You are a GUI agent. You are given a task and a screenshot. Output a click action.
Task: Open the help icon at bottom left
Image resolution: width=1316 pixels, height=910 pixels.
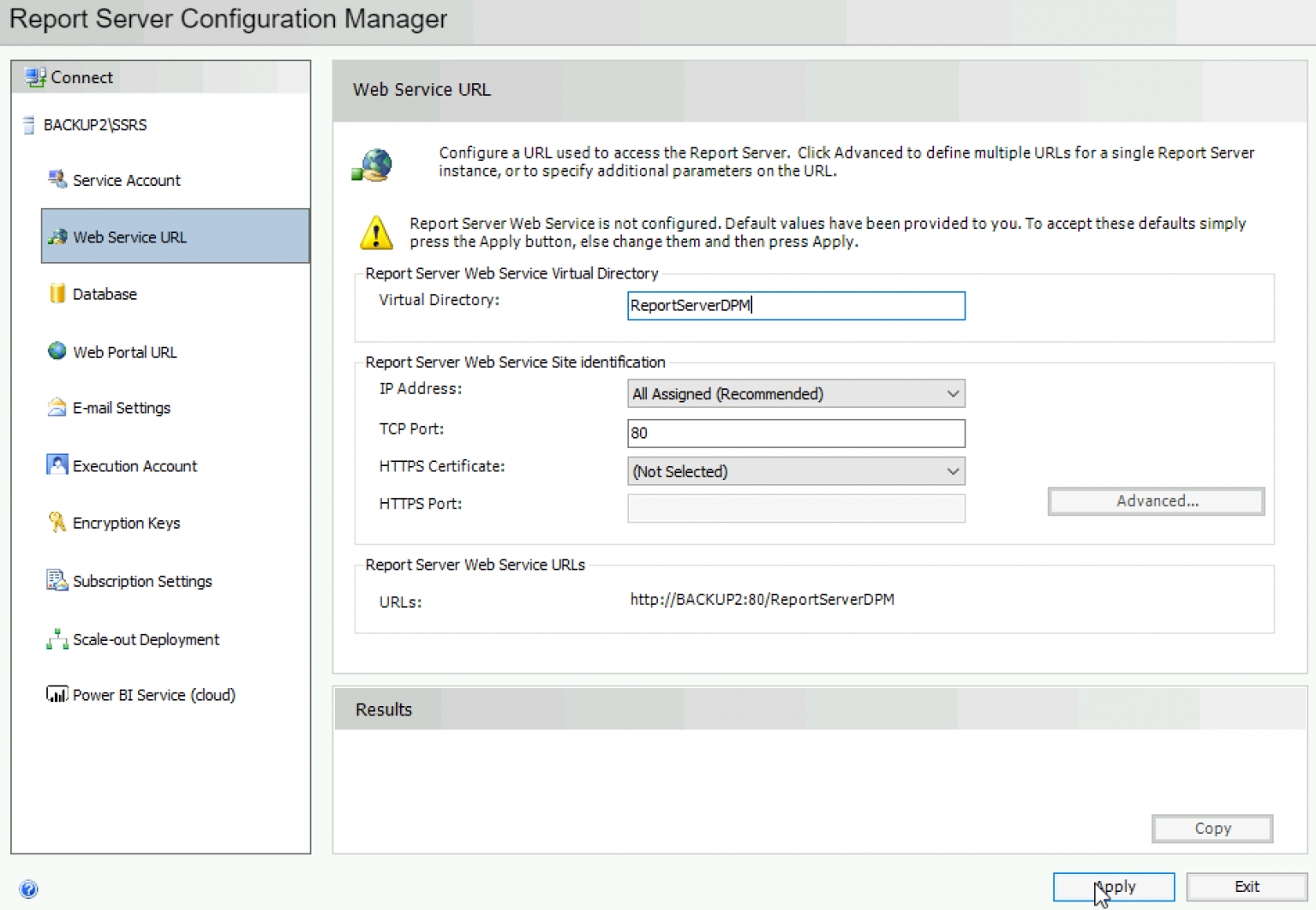28,889
